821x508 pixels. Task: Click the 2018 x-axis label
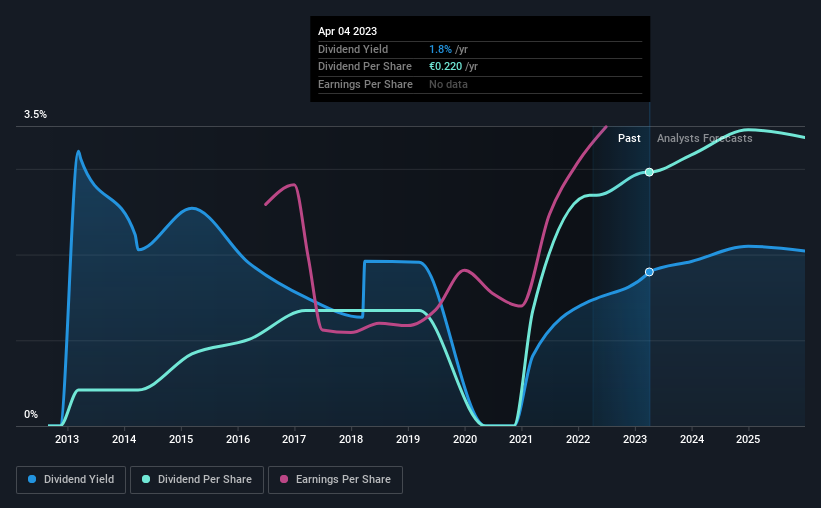tap(351, 439)
